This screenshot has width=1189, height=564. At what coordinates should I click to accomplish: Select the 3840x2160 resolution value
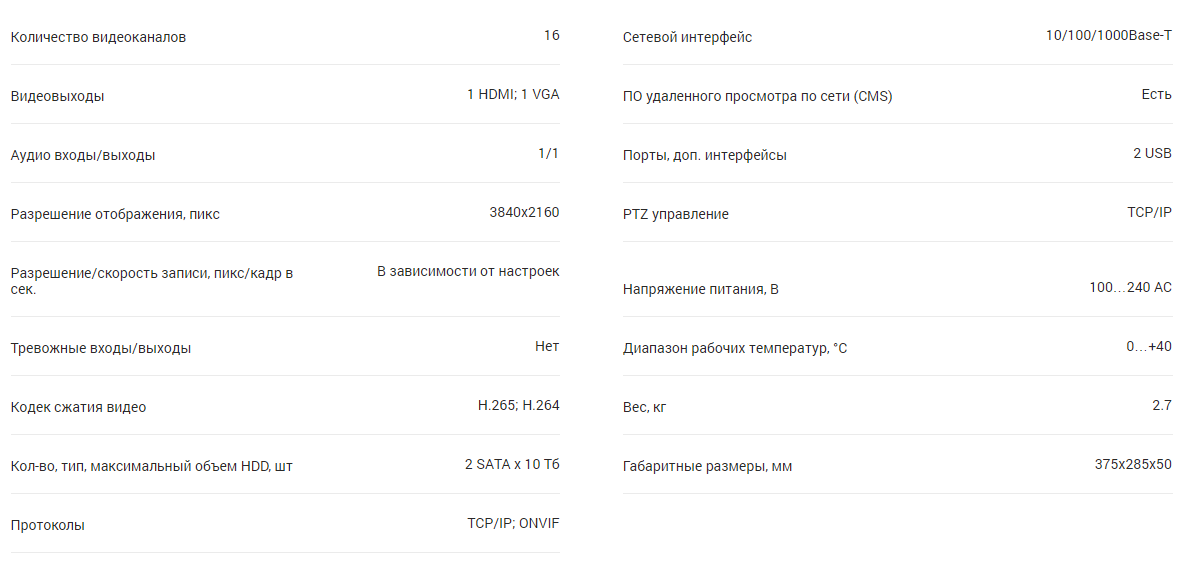525,212
